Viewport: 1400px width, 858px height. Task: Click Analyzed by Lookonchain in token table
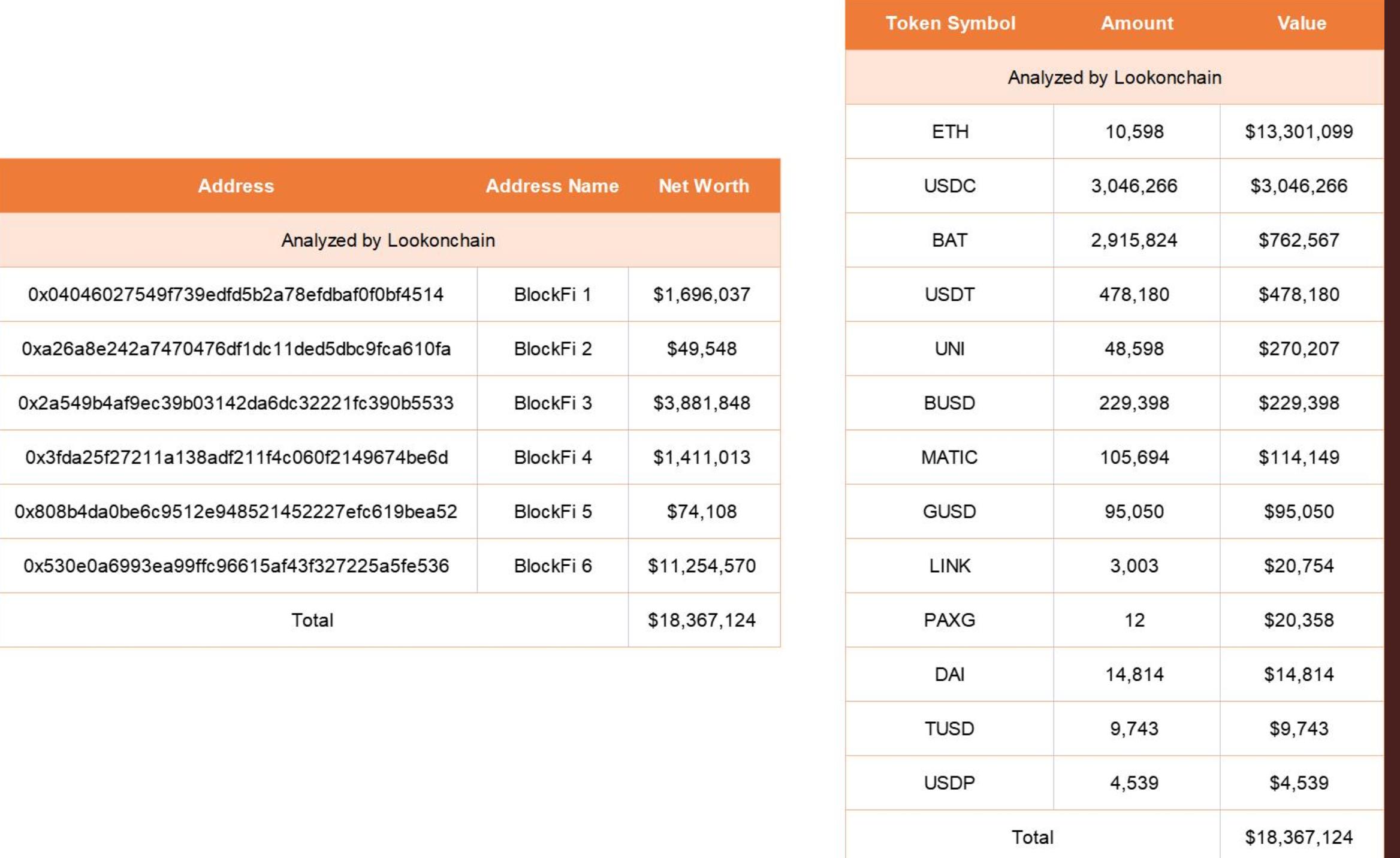coord(1114,78)
